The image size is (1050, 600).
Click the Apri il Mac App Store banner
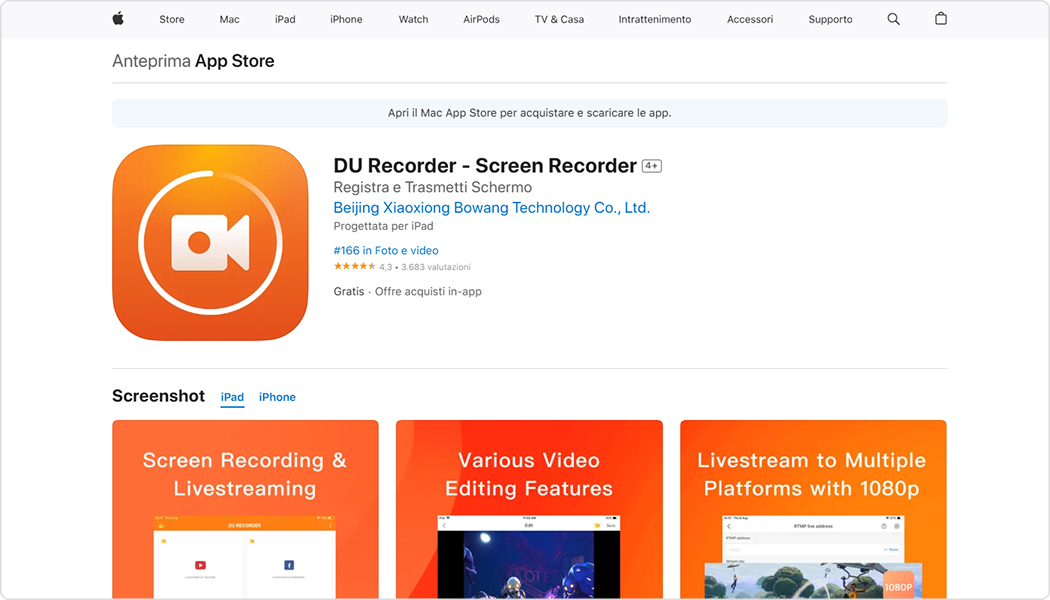click(x=529, y=113)
